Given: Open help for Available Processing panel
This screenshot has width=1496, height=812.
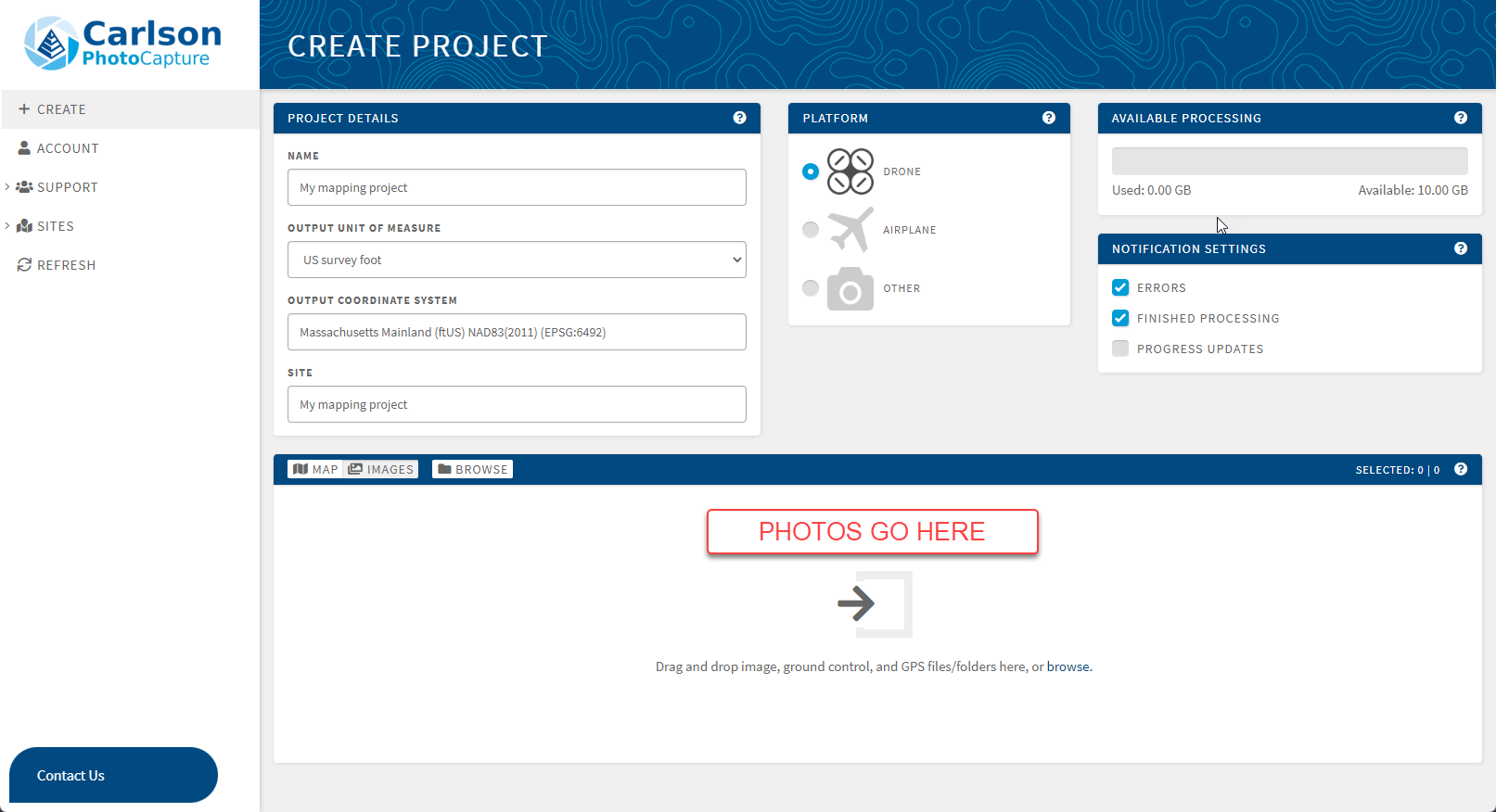Looking at the screenshot, I should click(1460, 118).
